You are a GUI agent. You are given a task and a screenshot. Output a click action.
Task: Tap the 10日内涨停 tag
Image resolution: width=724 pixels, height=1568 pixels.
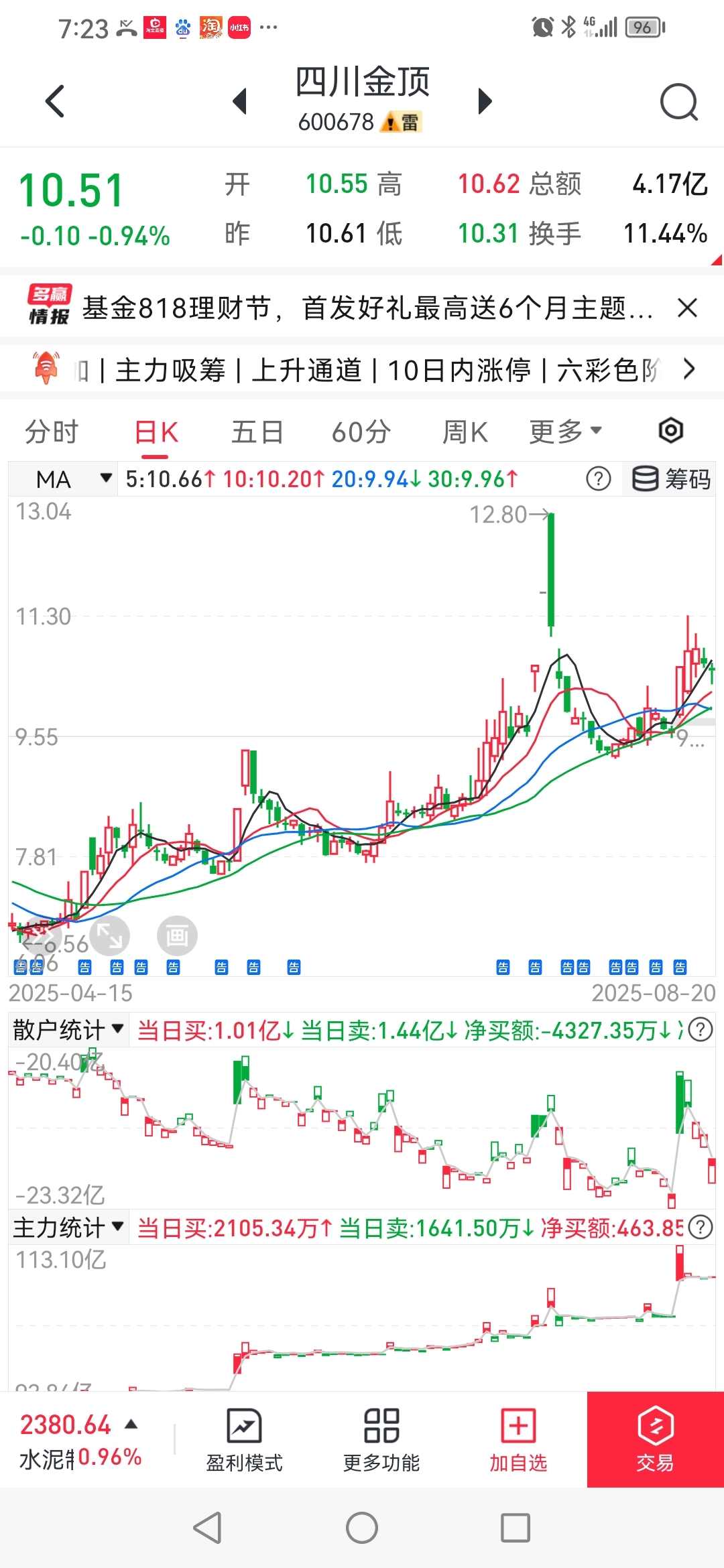pos(459,370)
